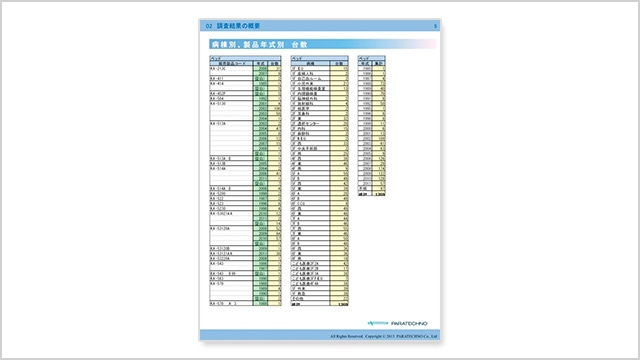Image resolution: width=640 pixels, height=360 pixels.
Task: Click the 台数 column header in left table
Action: (274, 63)
